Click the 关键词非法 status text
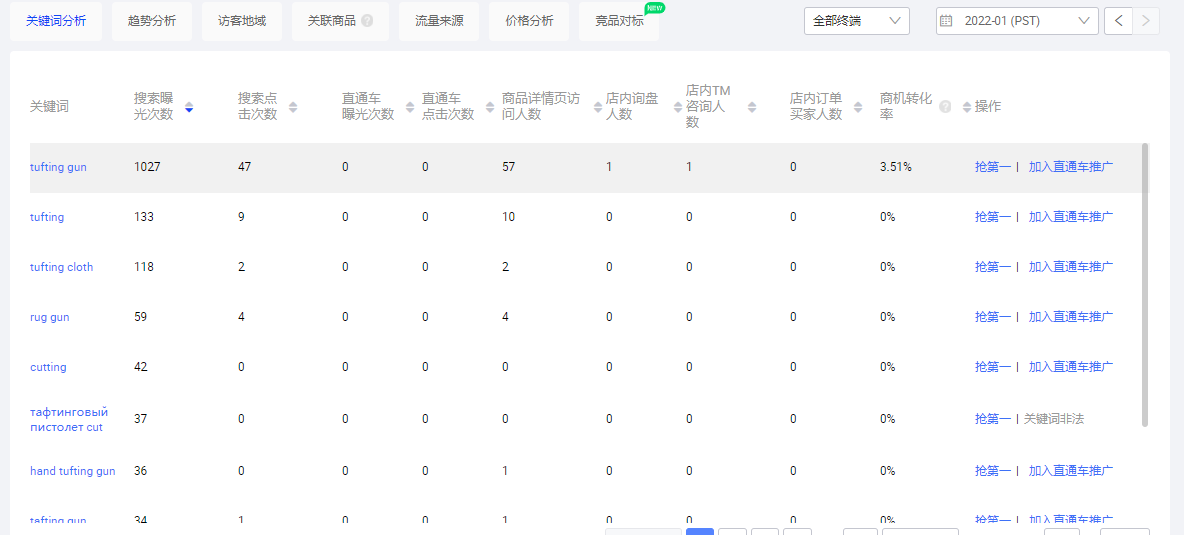 pos(1053,419)
